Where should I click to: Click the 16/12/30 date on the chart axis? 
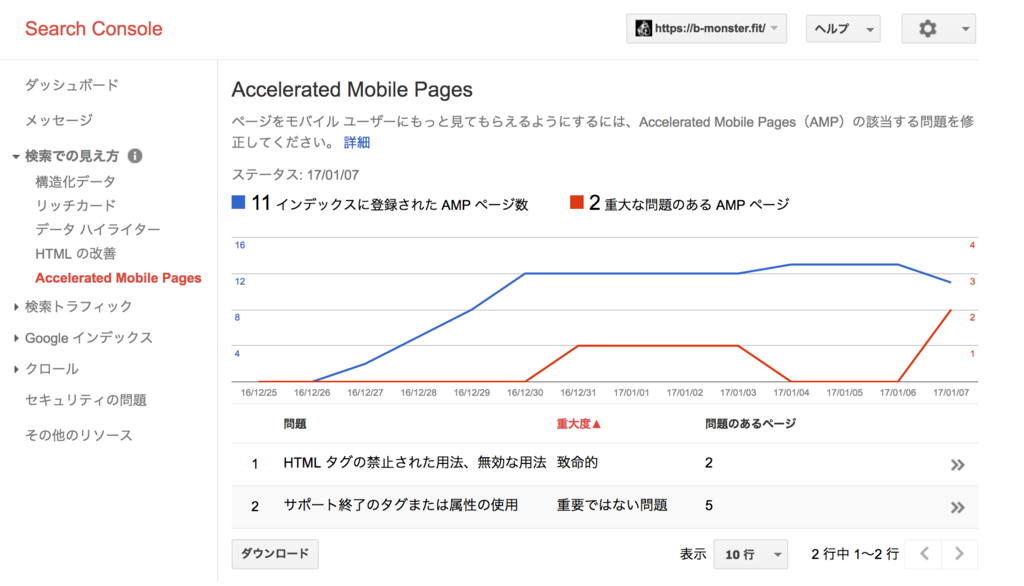click(525, 393)
